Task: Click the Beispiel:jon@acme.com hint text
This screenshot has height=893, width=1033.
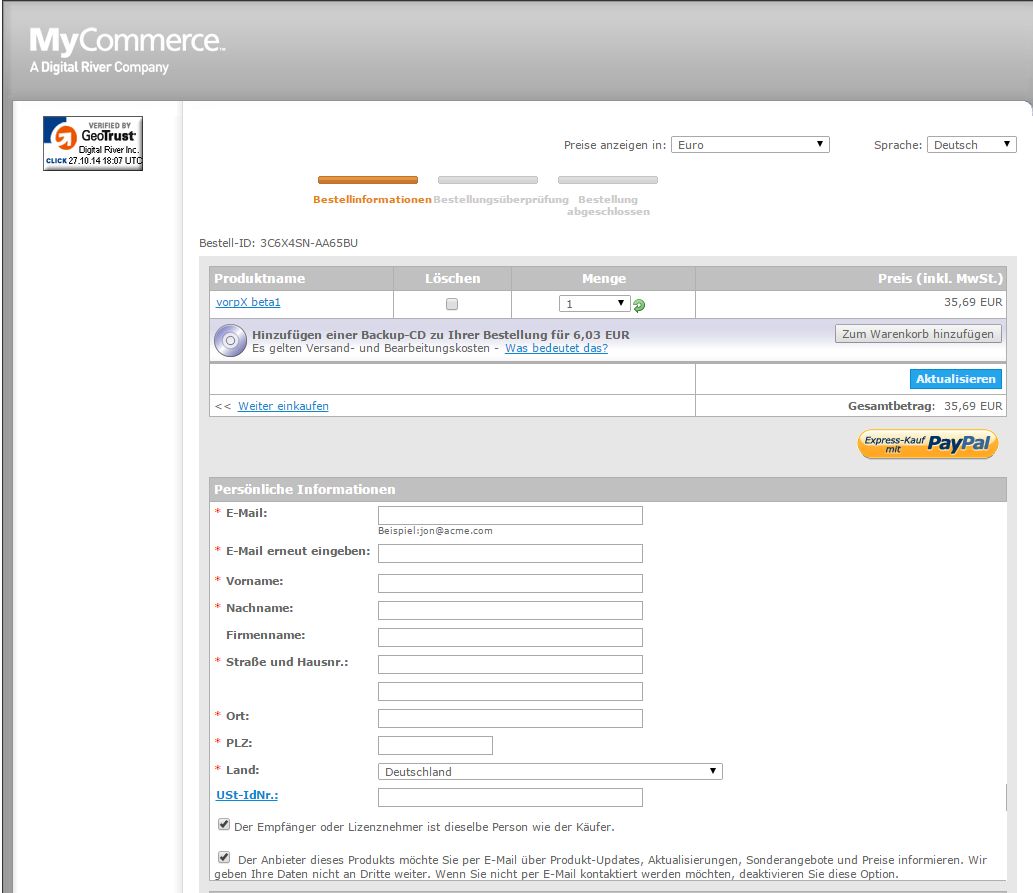Action: point(435,531)
